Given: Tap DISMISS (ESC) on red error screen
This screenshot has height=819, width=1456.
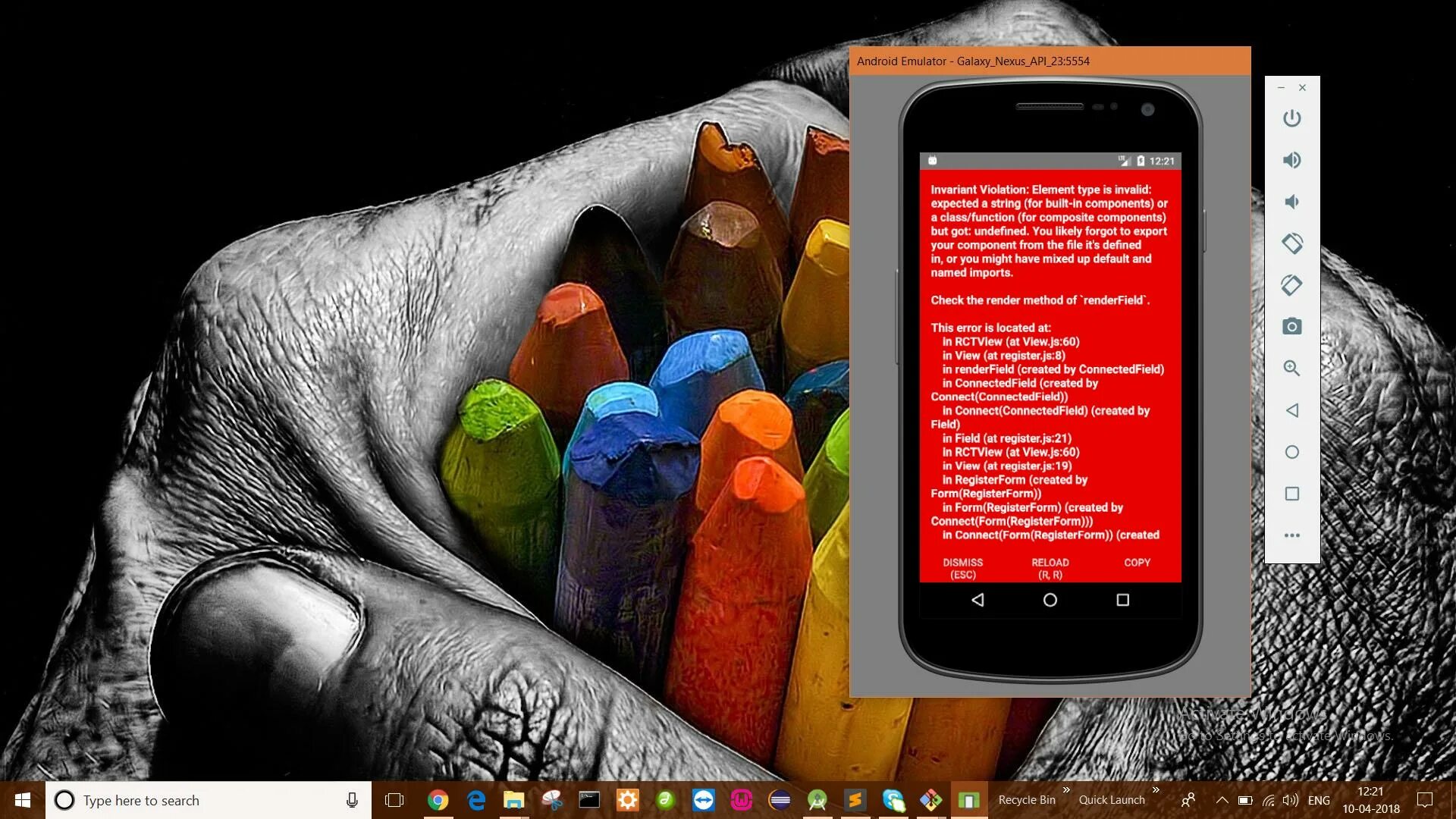Looking at the screenshot, I should pyautogui.click(x=962, y=568).
